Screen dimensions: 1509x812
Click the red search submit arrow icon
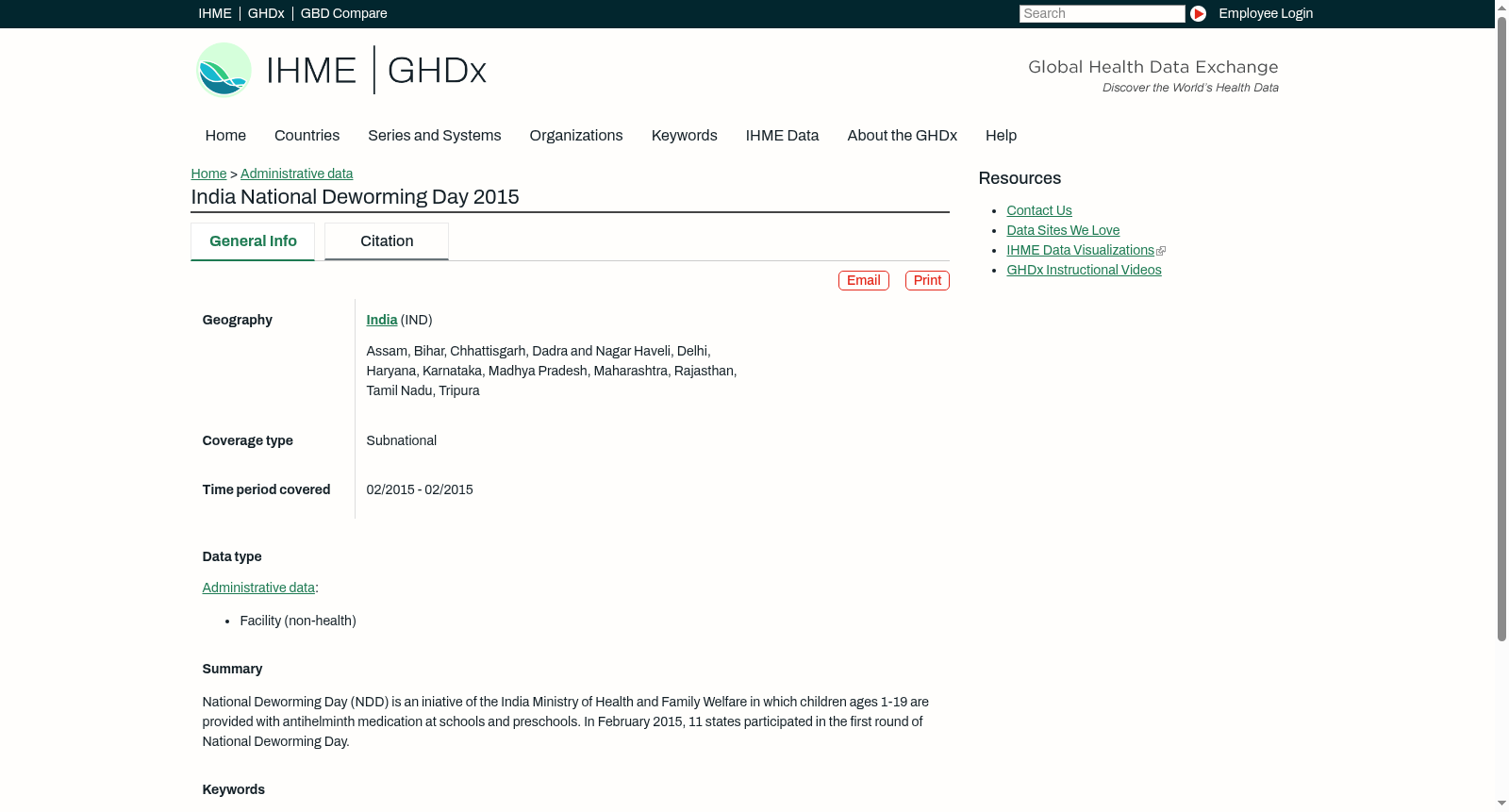tap(1198, 13)
